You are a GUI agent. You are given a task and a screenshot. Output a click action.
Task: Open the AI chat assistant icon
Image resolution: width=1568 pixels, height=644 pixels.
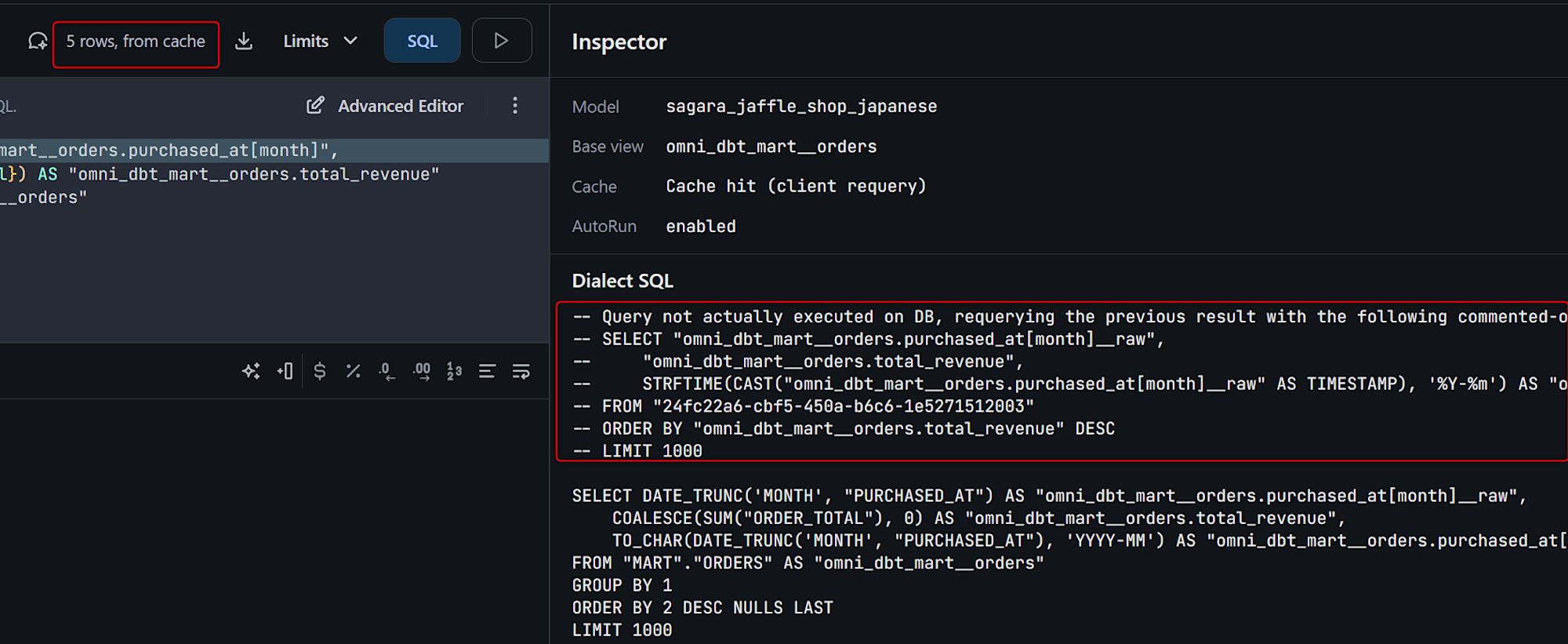(38, 42)
